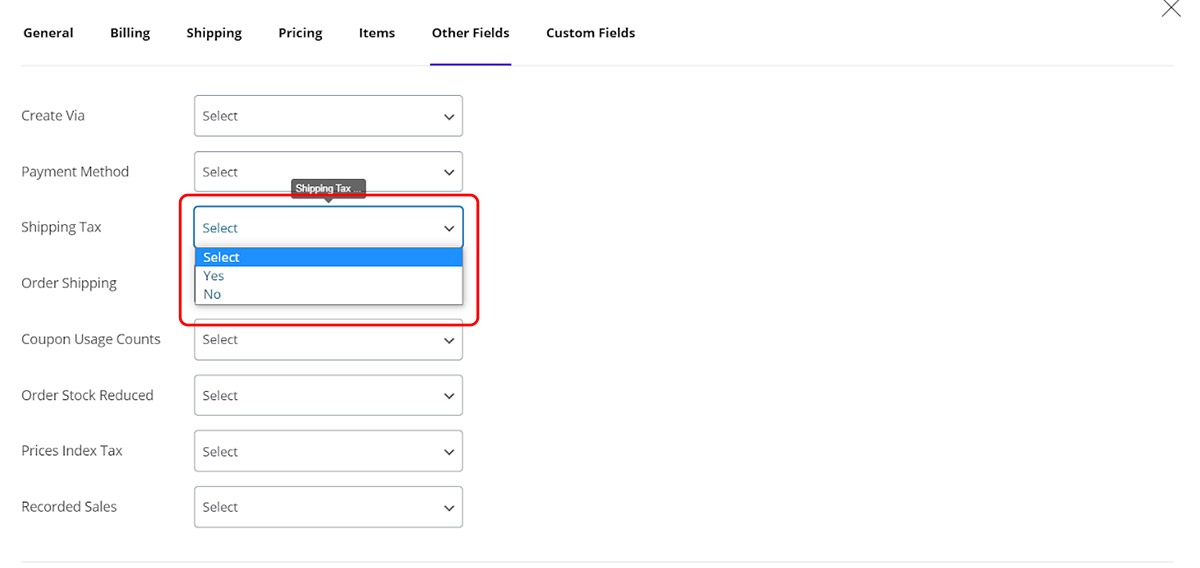Open the Order Stock Reduced dropdown
The width and height of the screenshot is (1200, 568).
coord(328,396)
